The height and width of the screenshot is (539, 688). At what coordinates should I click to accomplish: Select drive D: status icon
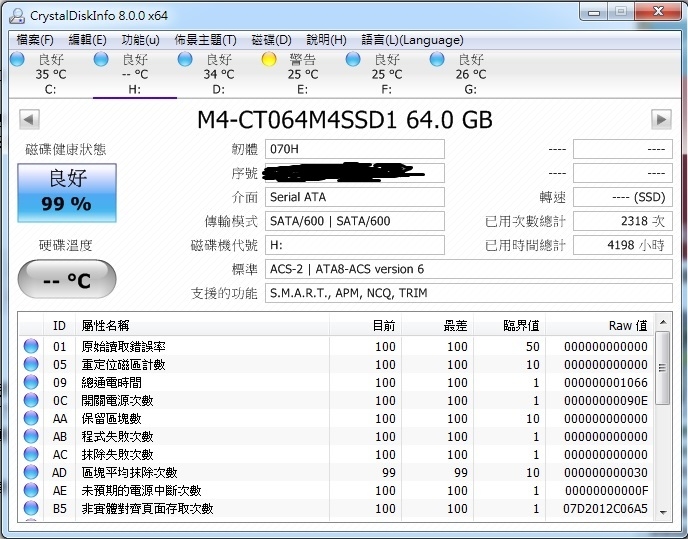click(x=185, y=59)
